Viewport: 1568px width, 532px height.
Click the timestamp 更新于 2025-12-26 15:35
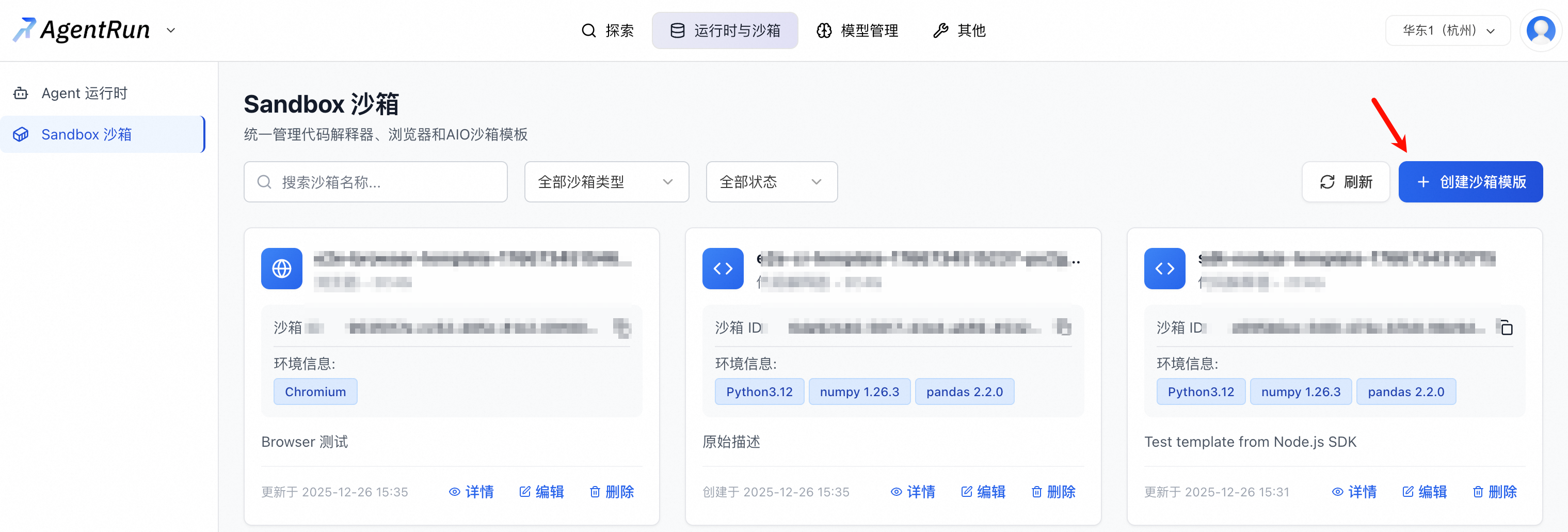335,492
